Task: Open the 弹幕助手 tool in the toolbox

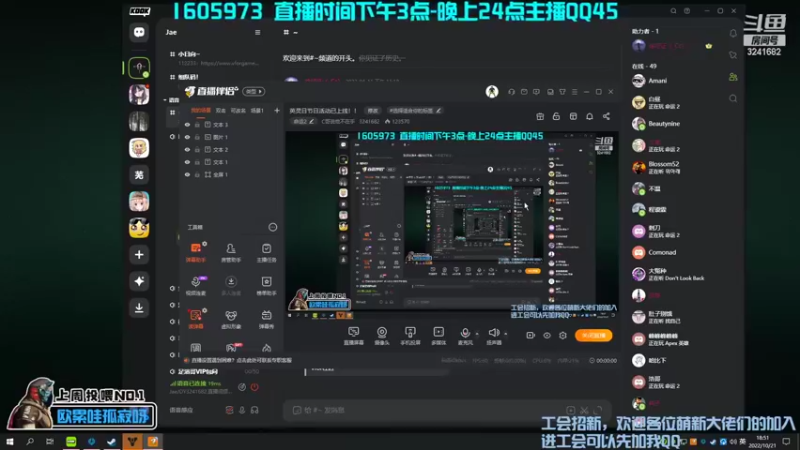Action: pos(196,252)
